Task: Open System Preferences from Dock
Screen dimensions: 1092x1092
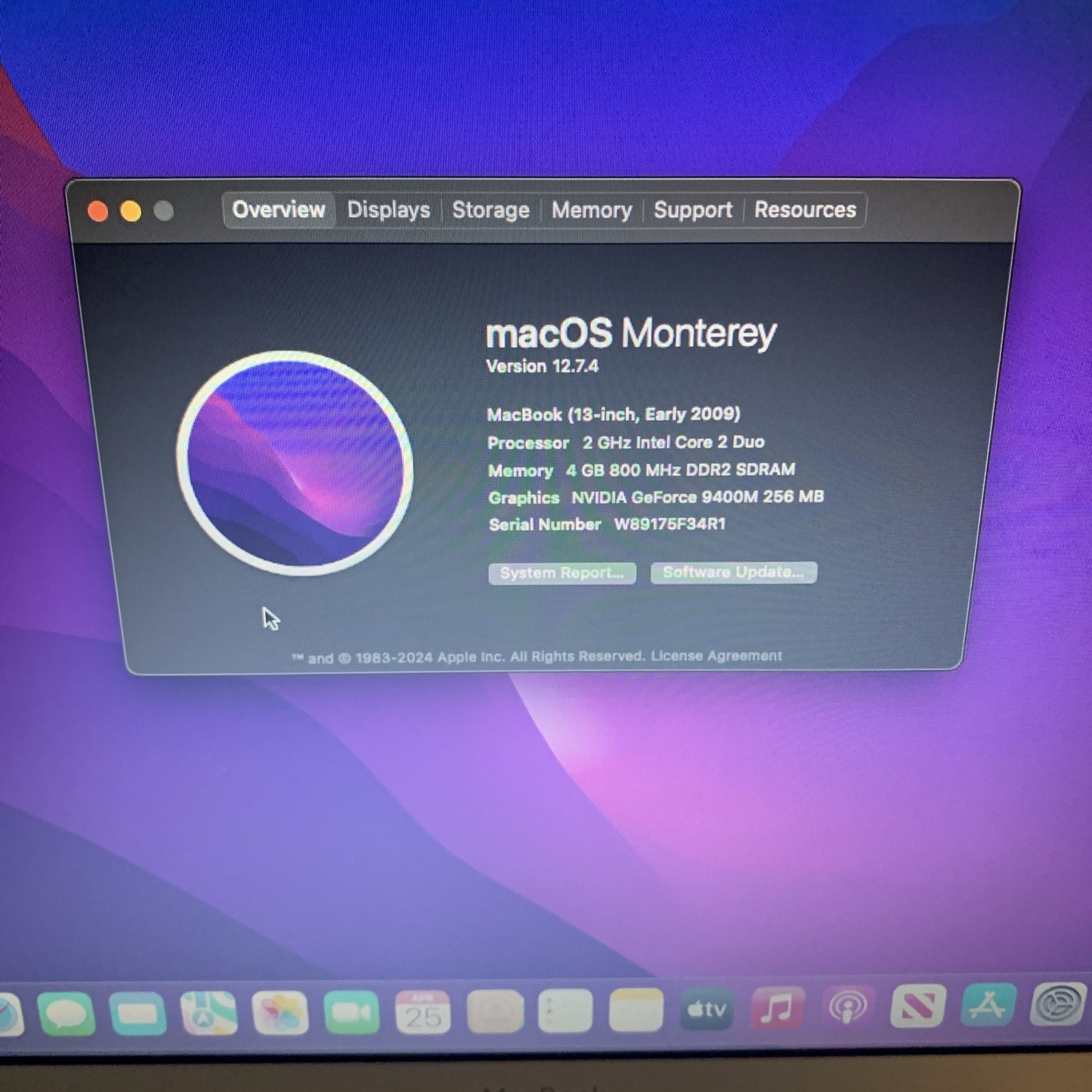Action: point(1059,1003)
